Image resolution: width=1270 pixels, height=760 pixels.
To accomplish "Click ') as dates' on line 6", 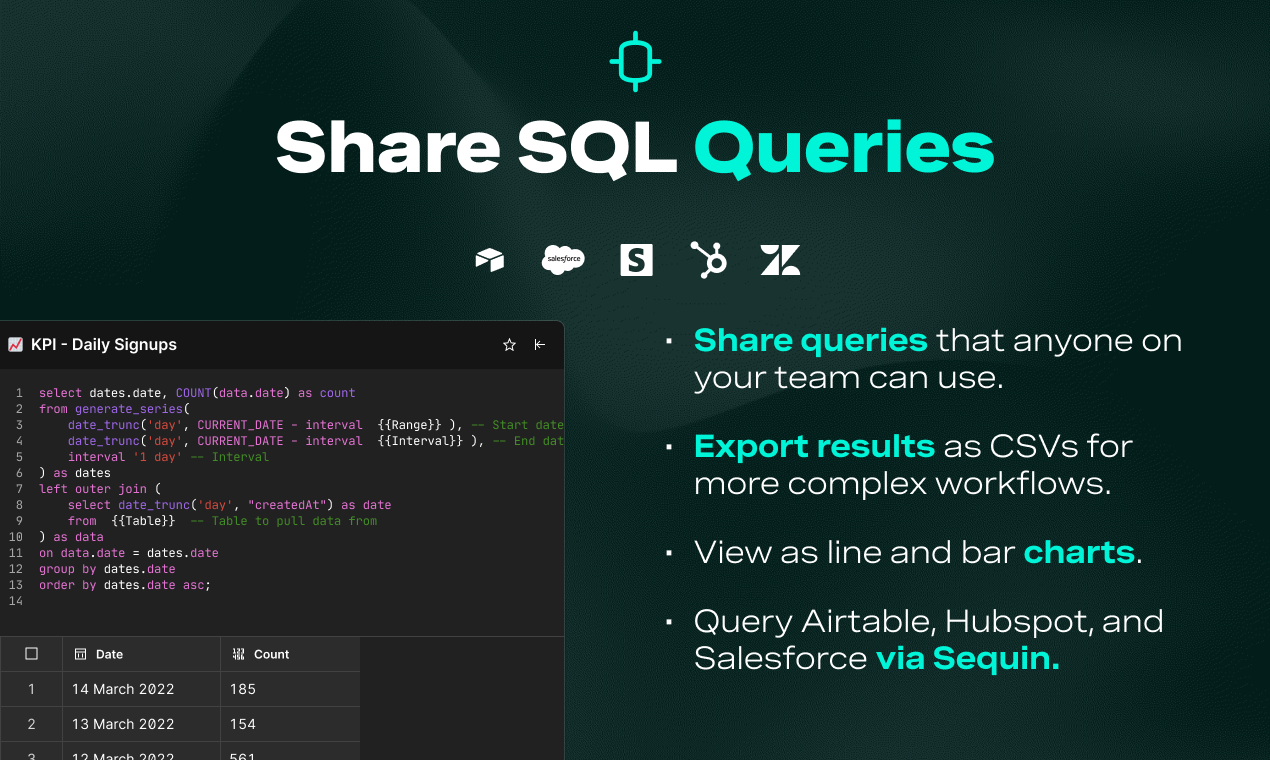I will tap(75, 473).
